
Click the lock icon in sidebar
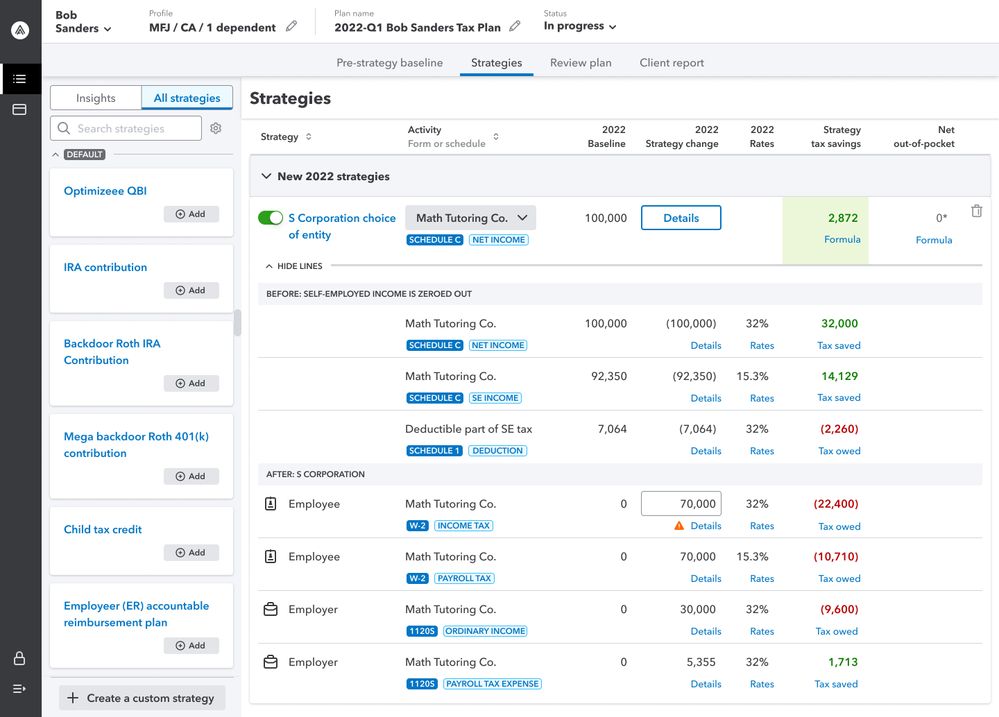[x=20, y=658]
